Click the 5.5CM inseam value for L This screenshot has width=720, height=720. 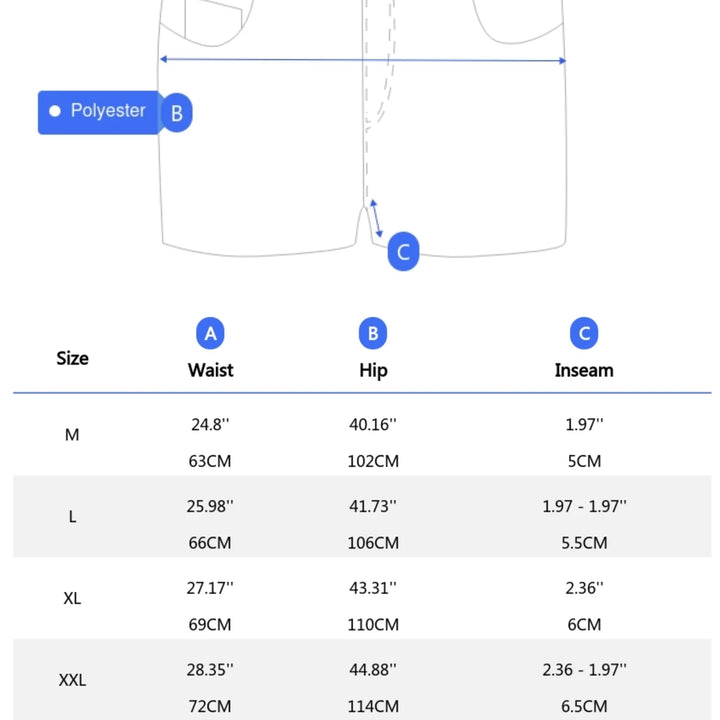pos(584,543)
